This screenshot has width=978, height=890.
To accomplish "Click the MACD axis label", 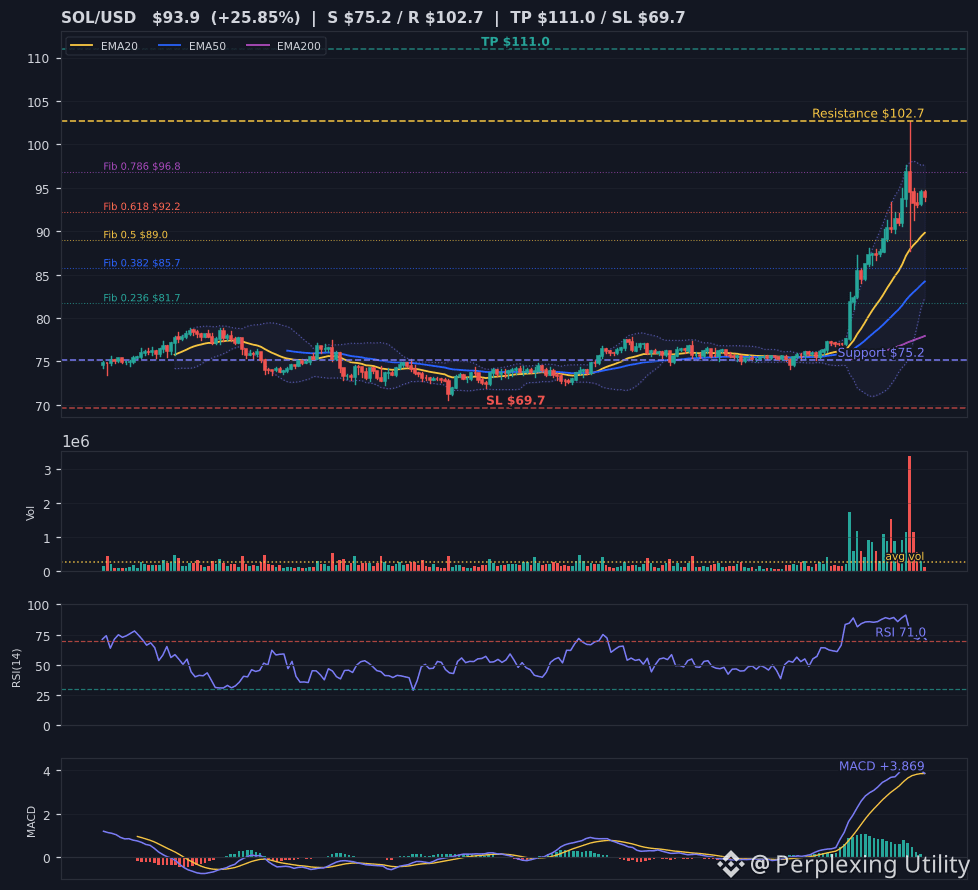I will (31, 822).
